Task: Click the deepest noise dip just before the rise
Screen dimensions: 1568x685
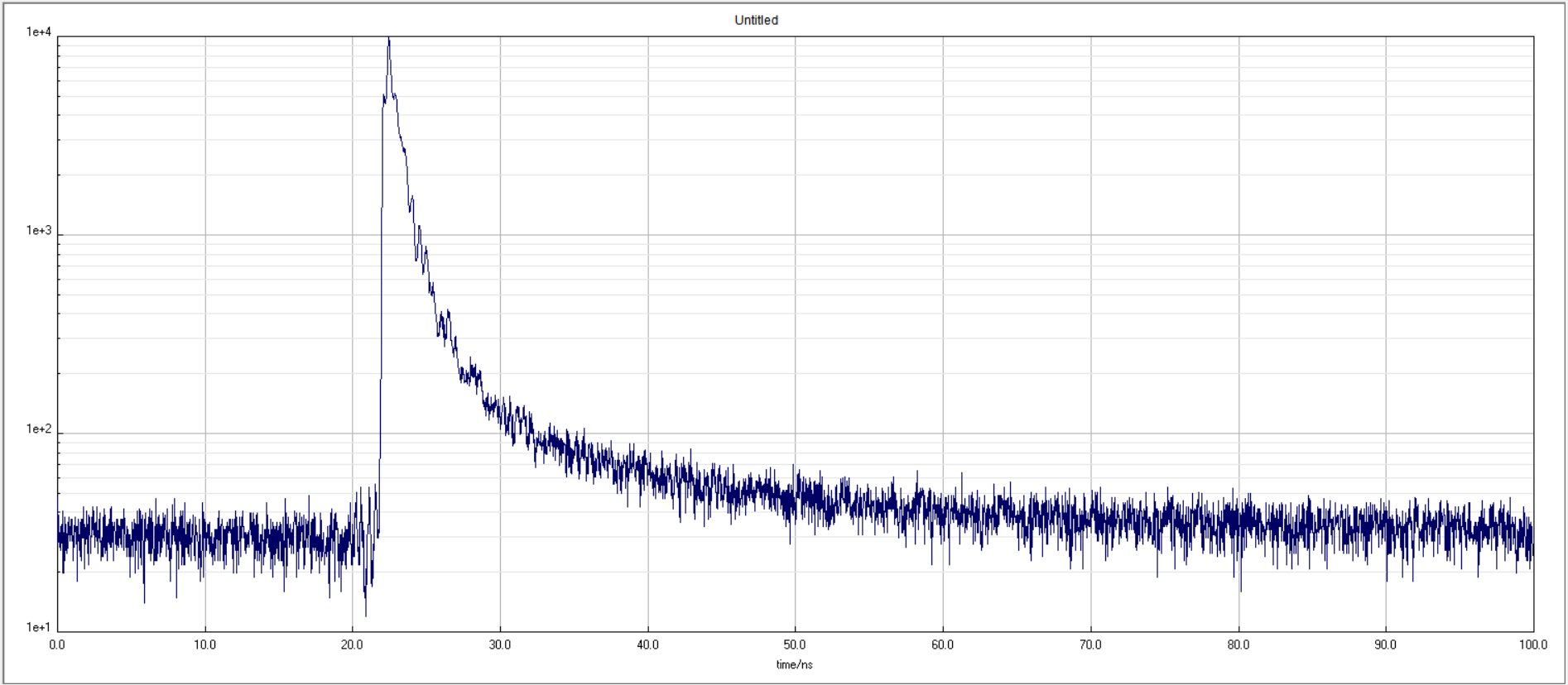Action: point(366,614)
